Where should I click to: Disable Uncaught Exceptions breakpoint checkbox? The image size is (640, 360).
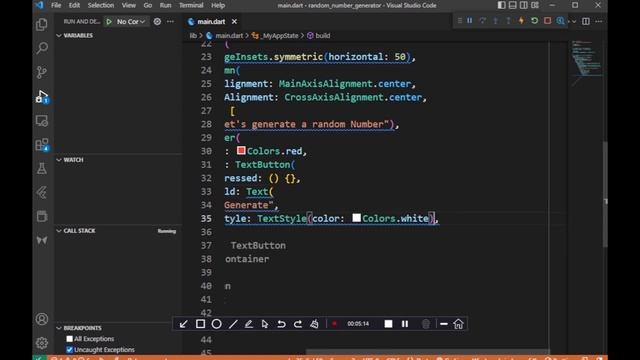[x=69, y=350]
